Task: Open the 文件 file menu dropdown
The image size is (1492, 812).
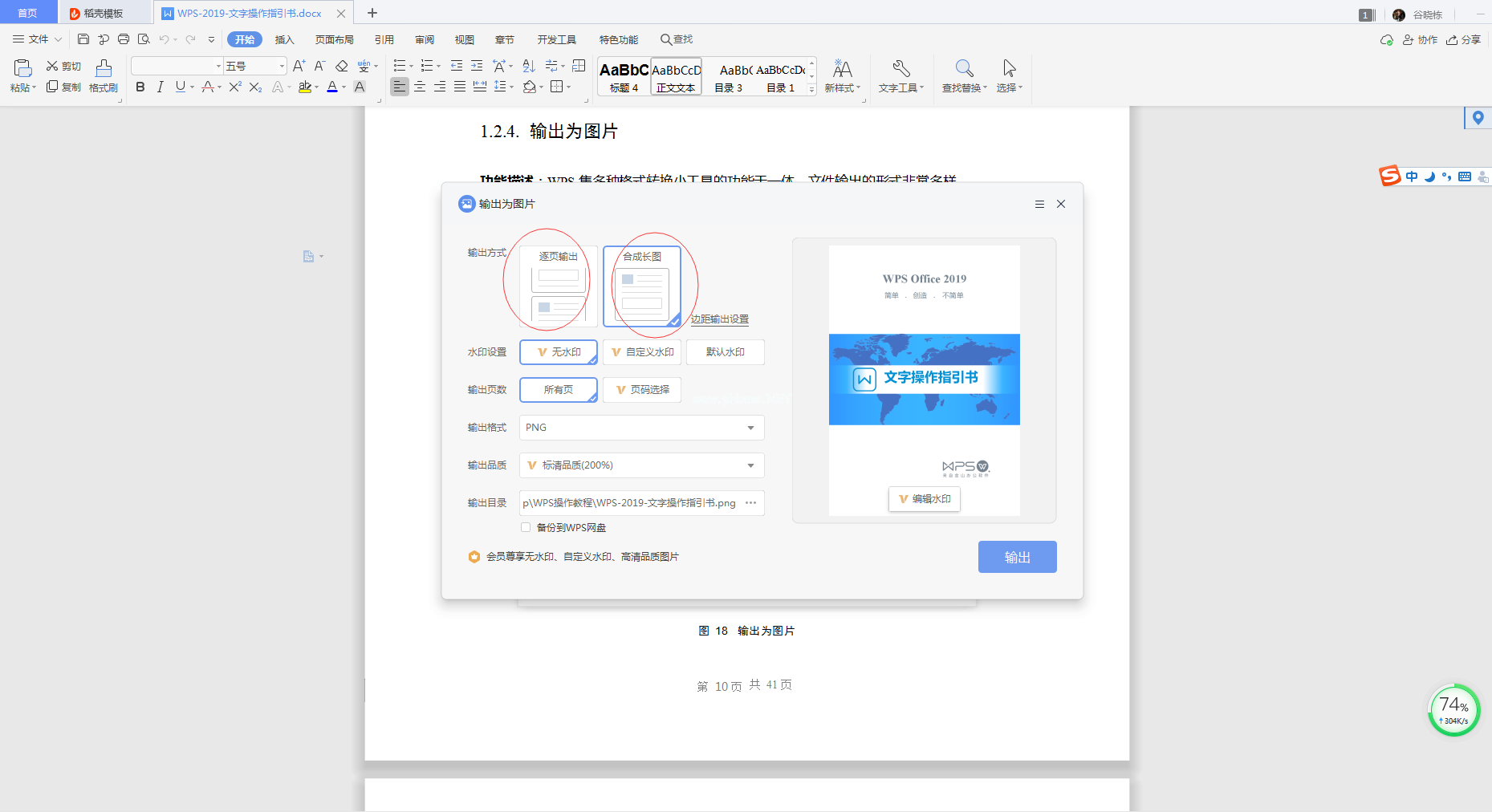Action: tap(37, 39)
